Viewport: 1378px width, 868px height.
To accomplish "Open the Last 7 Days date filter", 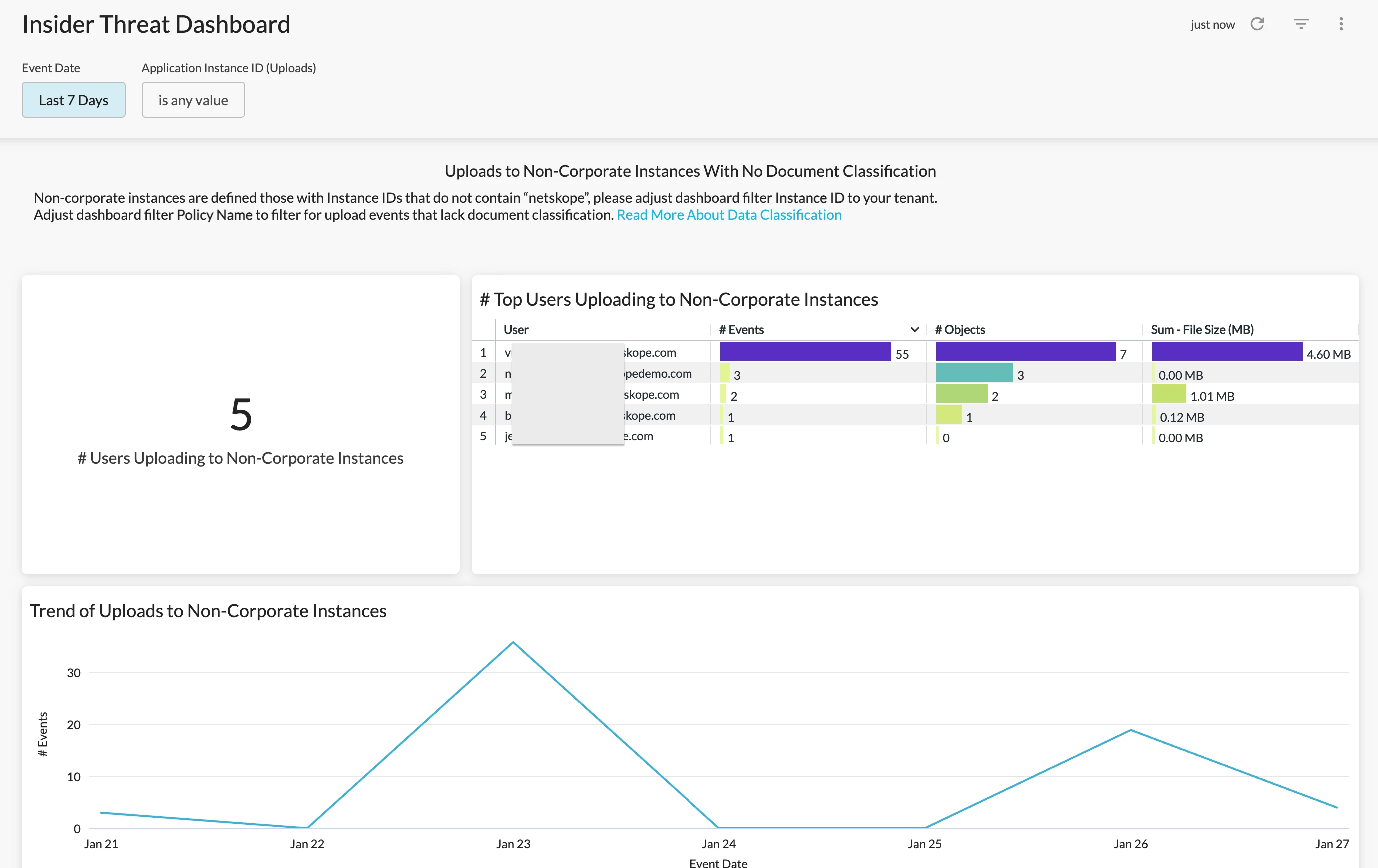I will click(74, 100).
